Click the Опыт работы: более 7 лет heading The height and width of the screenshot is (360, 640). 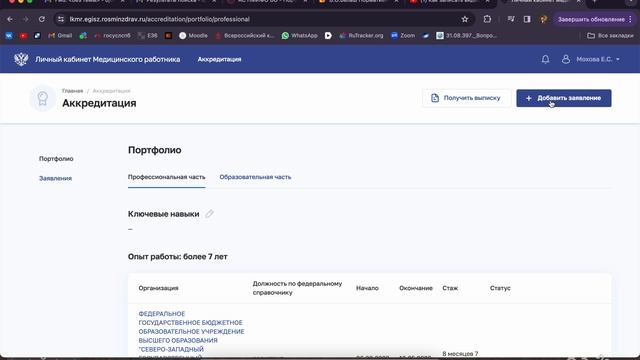178,257
